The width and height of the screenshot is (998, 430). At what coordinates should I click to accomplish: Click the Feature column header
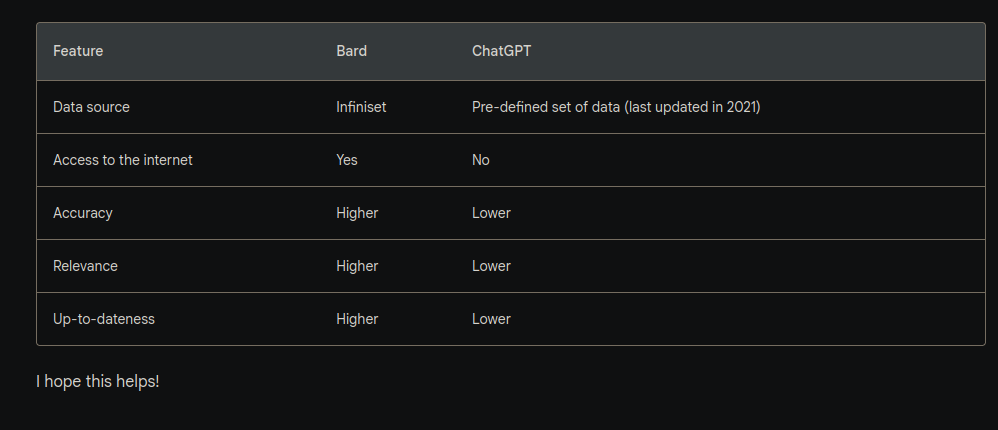pyautogui.click(x=78, y=51)
